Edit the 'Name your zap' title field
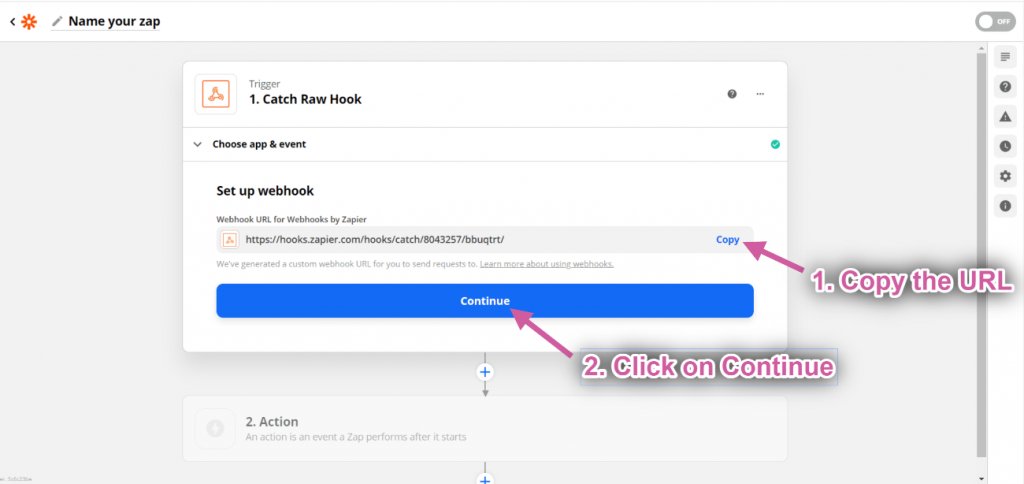 tap(114, 22)
